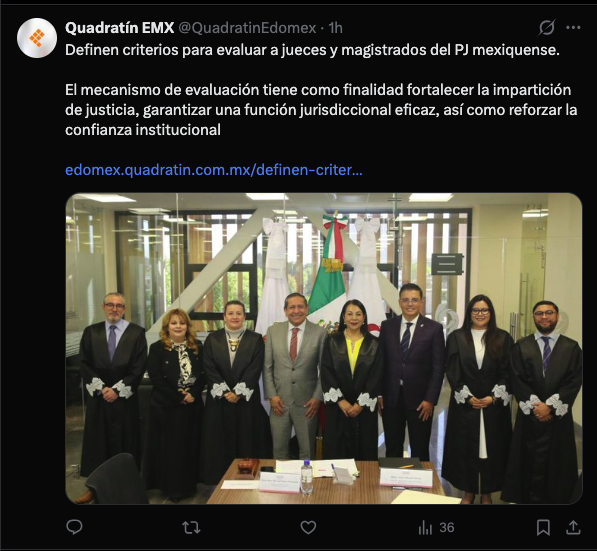
Task: Open the edomex.quadratin.com.mx article link
Action: tap(214, 170)
